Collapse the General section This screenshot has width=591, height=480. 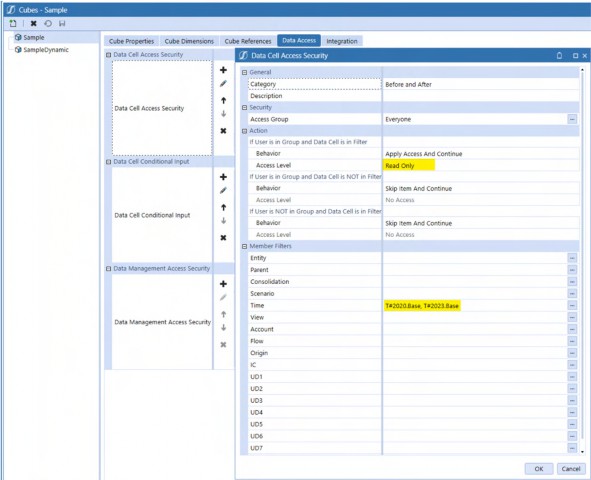pos(244,72)
